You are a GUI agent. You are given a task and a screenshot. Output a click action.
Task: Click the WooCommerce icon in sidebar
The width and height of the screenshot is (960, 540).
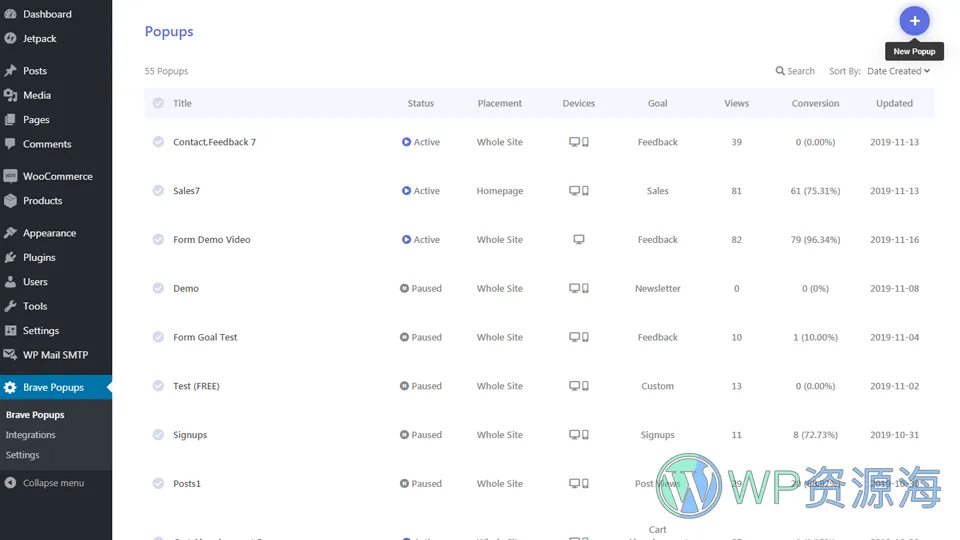pyautogui.click(x=10, y=176)
